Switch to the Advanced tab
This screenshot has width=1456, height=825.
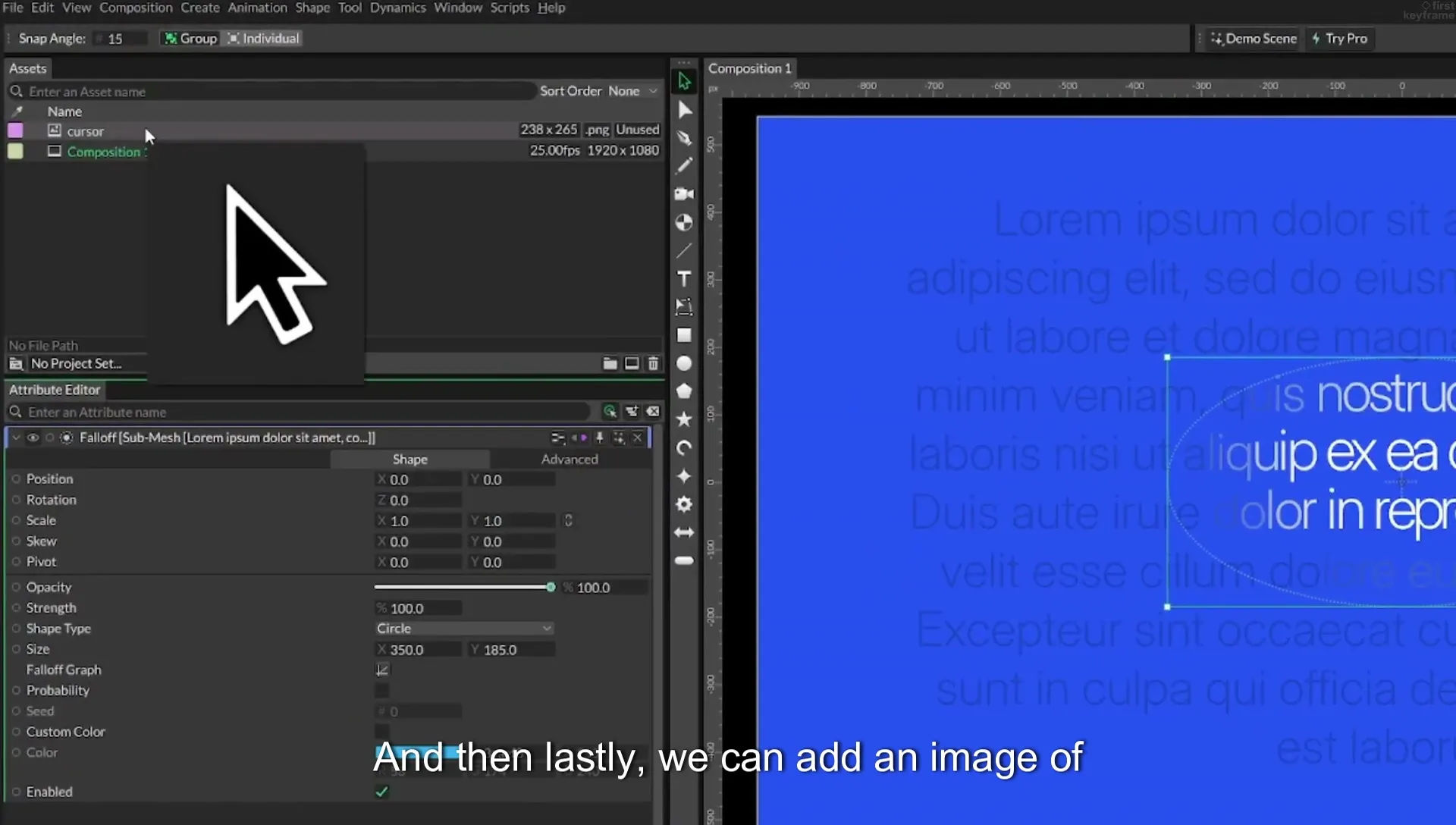pos(570,460)
